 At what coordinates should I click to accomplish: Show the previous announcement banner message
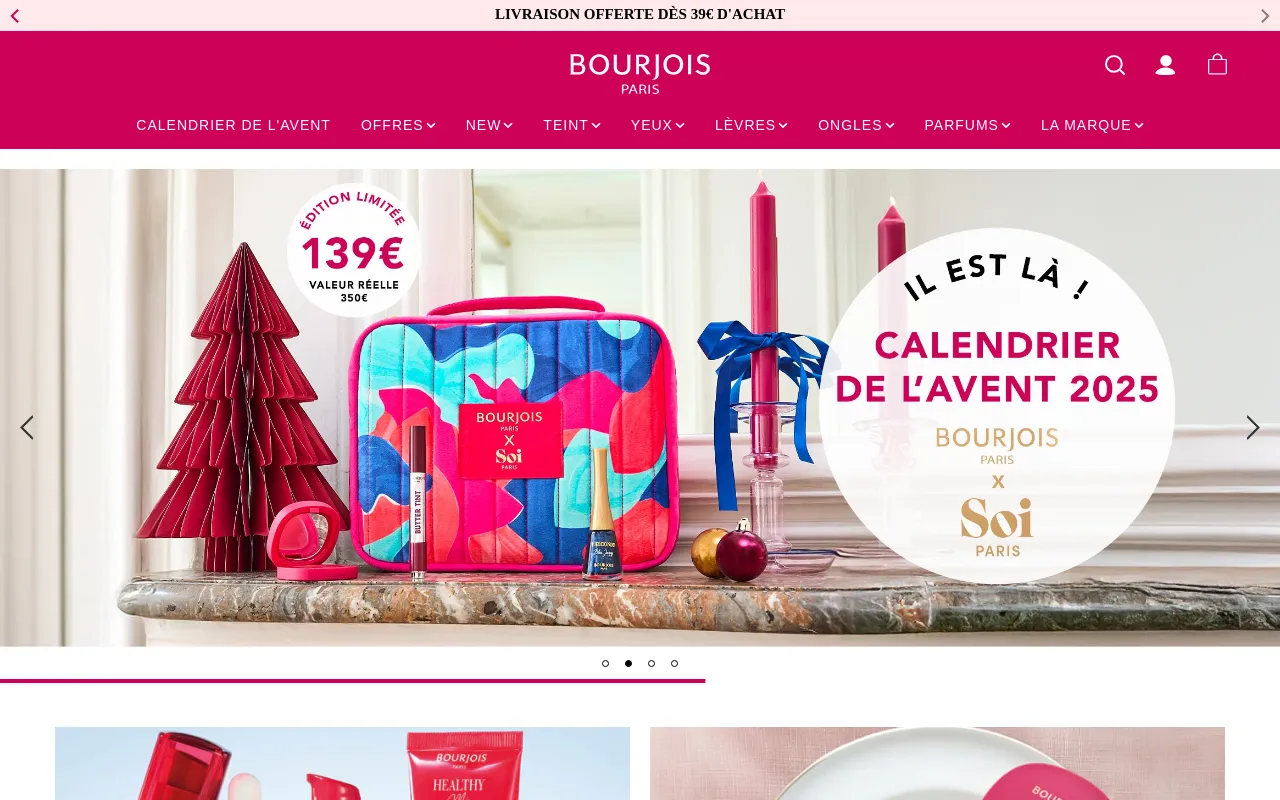click(x=15, y=15)
